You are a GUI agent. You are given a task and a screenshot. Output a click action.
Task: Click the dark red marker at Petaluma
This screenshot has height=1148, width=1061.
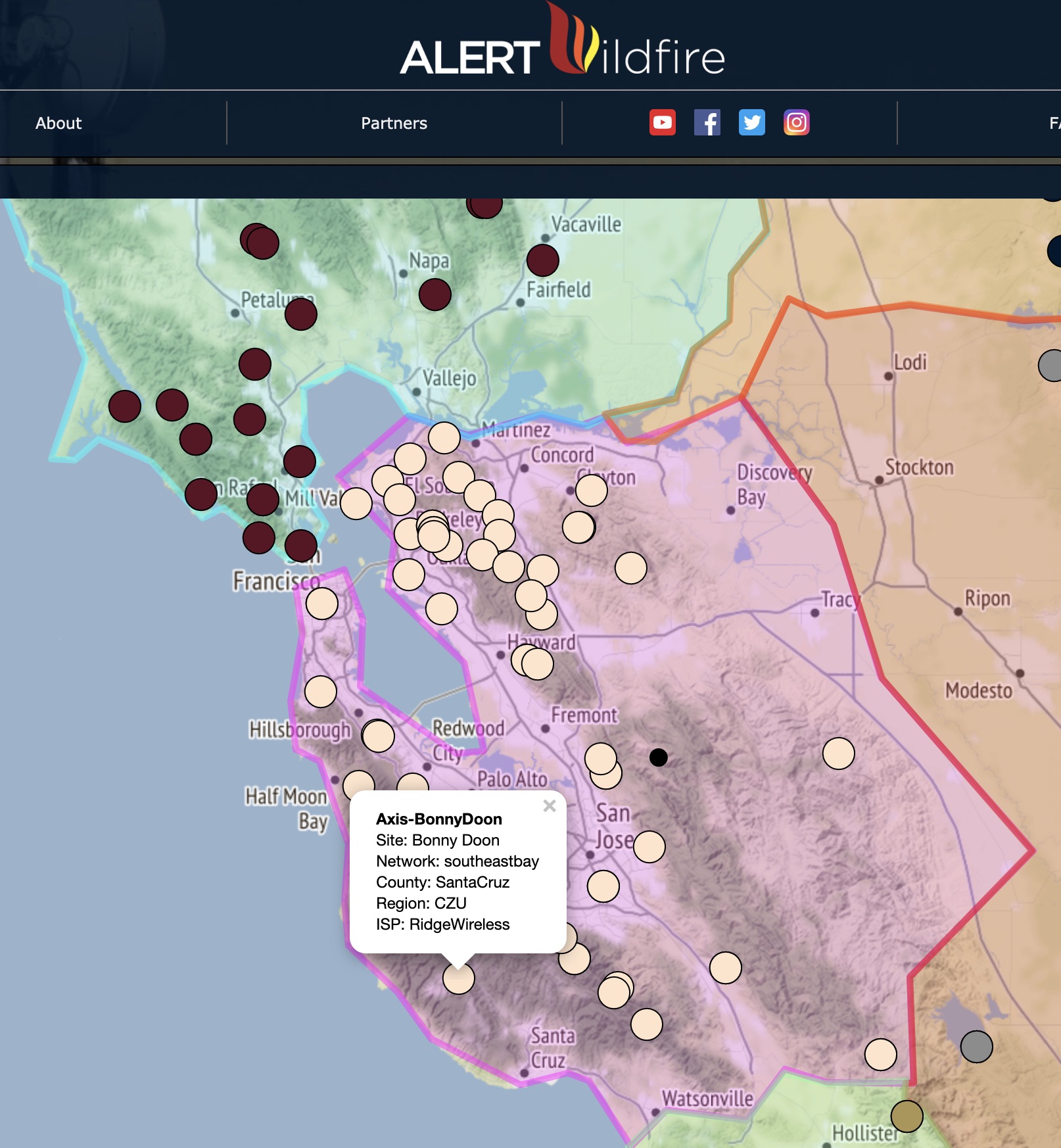tap(300, 314)
